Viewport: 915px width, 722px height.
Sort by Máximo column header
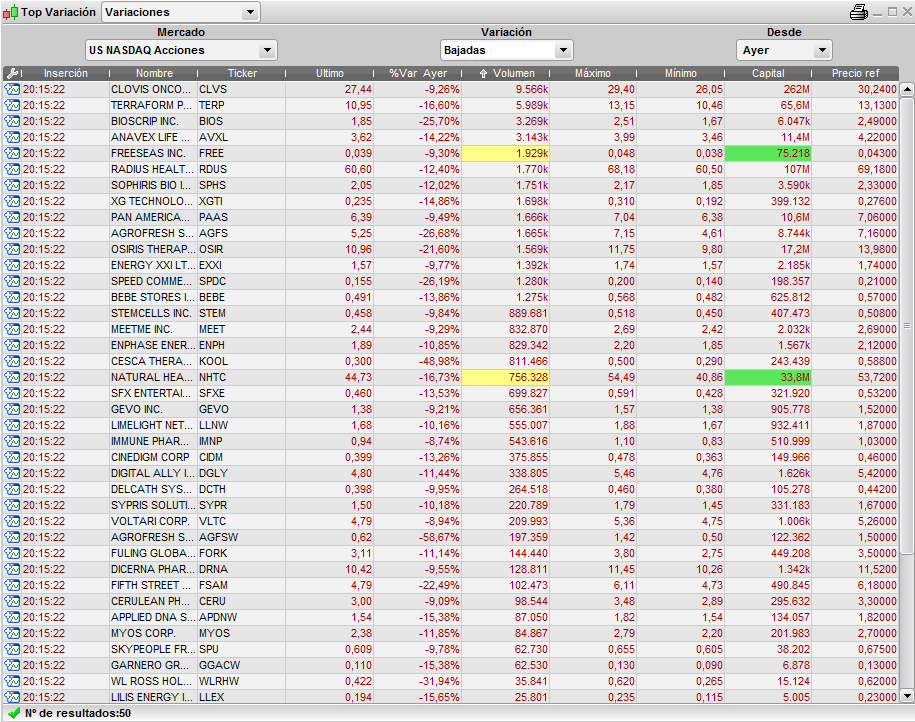[593, 74]
